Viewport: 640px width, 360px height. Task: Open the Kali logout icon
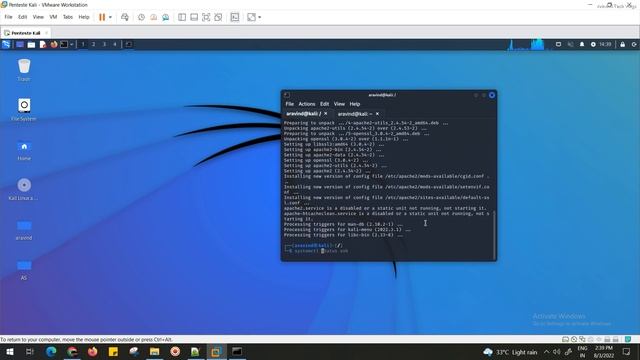(634, 44)
